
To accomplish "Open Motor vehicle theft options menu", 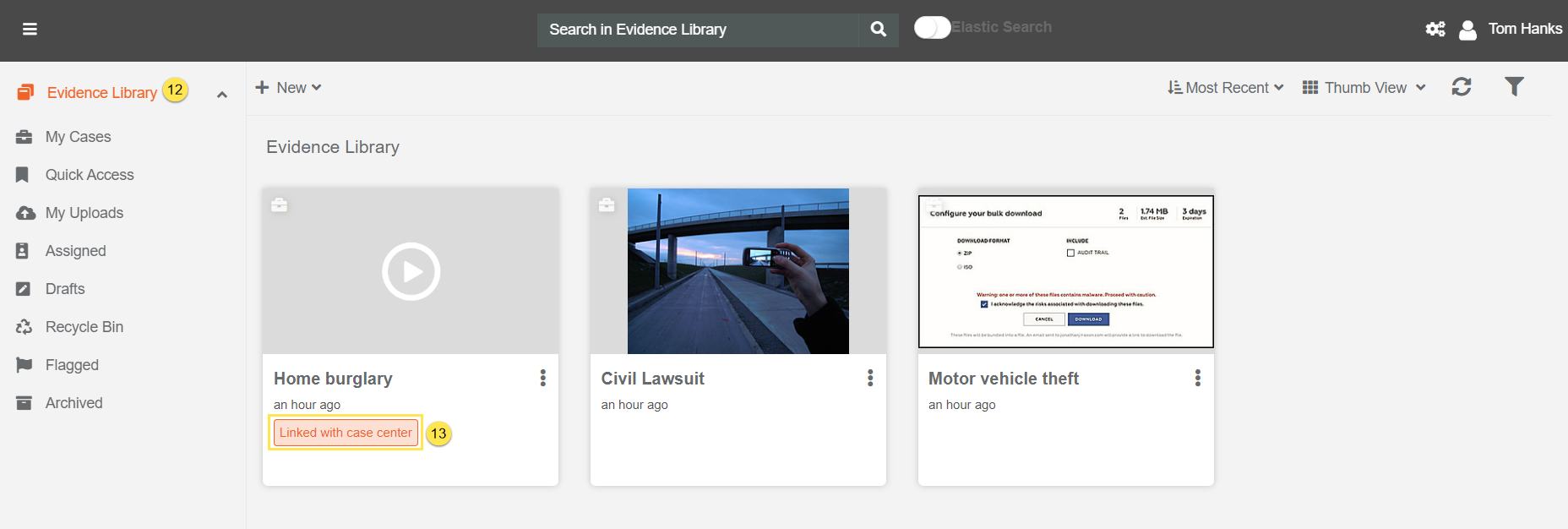I will (1197, 379).
